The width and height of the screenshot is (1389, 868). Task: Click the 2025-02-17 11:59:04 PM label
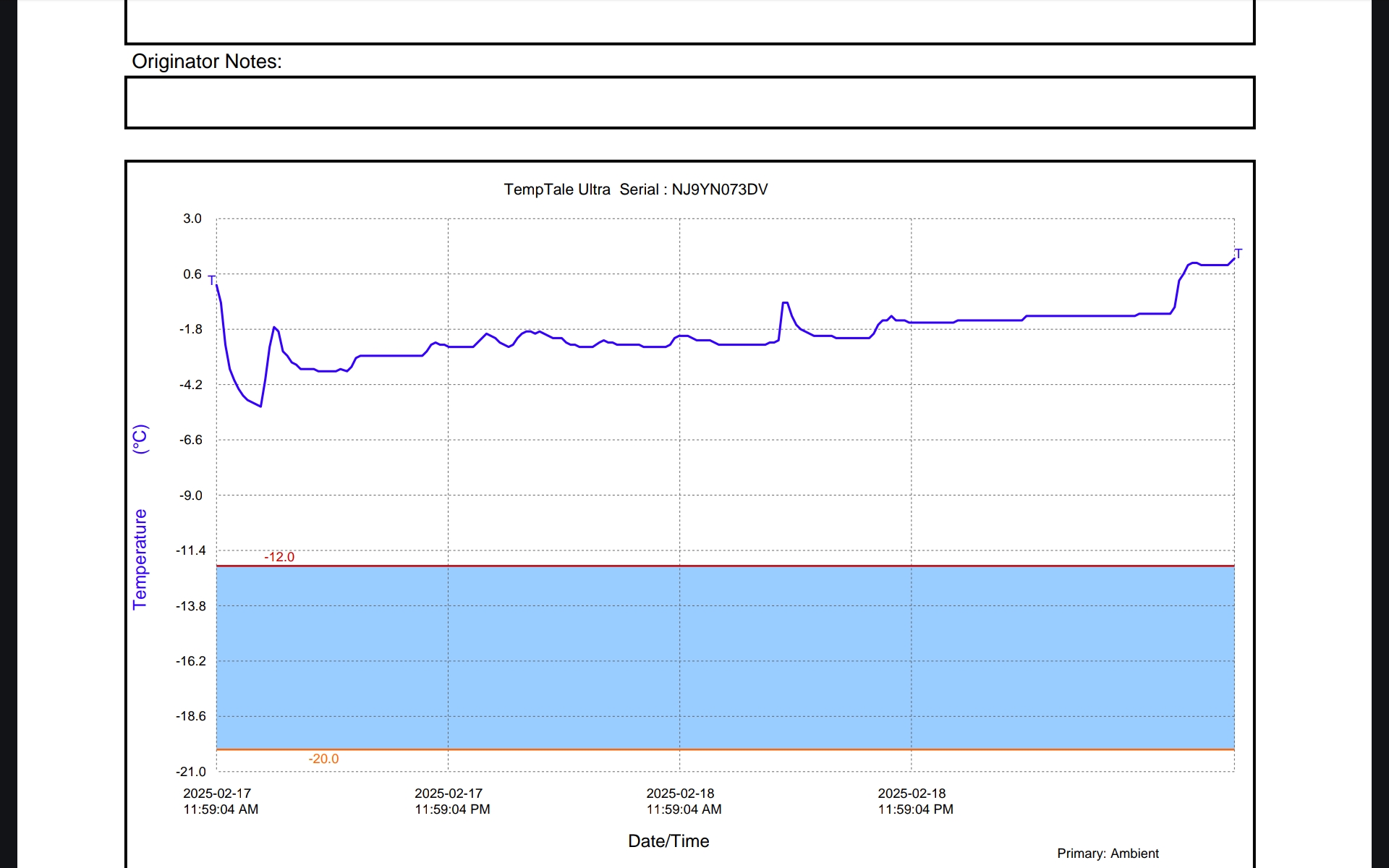[452, 801]
